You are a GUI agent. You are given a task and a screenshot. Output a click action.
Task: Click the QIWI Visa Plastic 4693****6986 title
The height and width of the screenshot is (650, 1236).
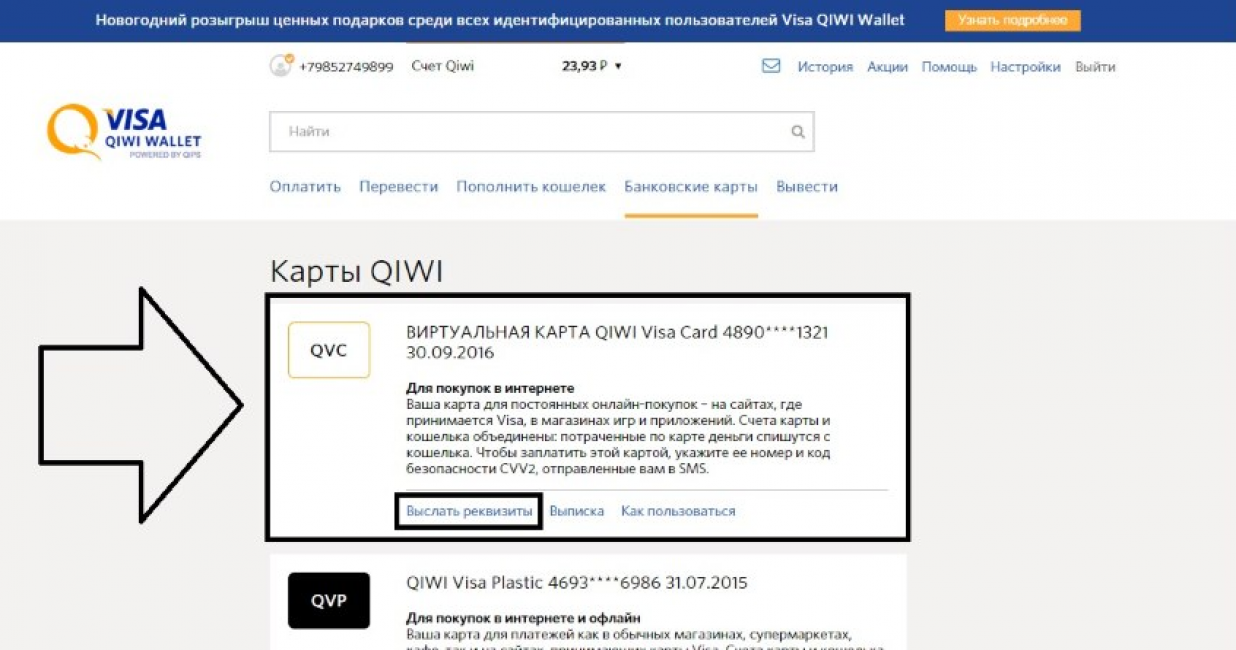pyautogui.click(x=577, y=582)
